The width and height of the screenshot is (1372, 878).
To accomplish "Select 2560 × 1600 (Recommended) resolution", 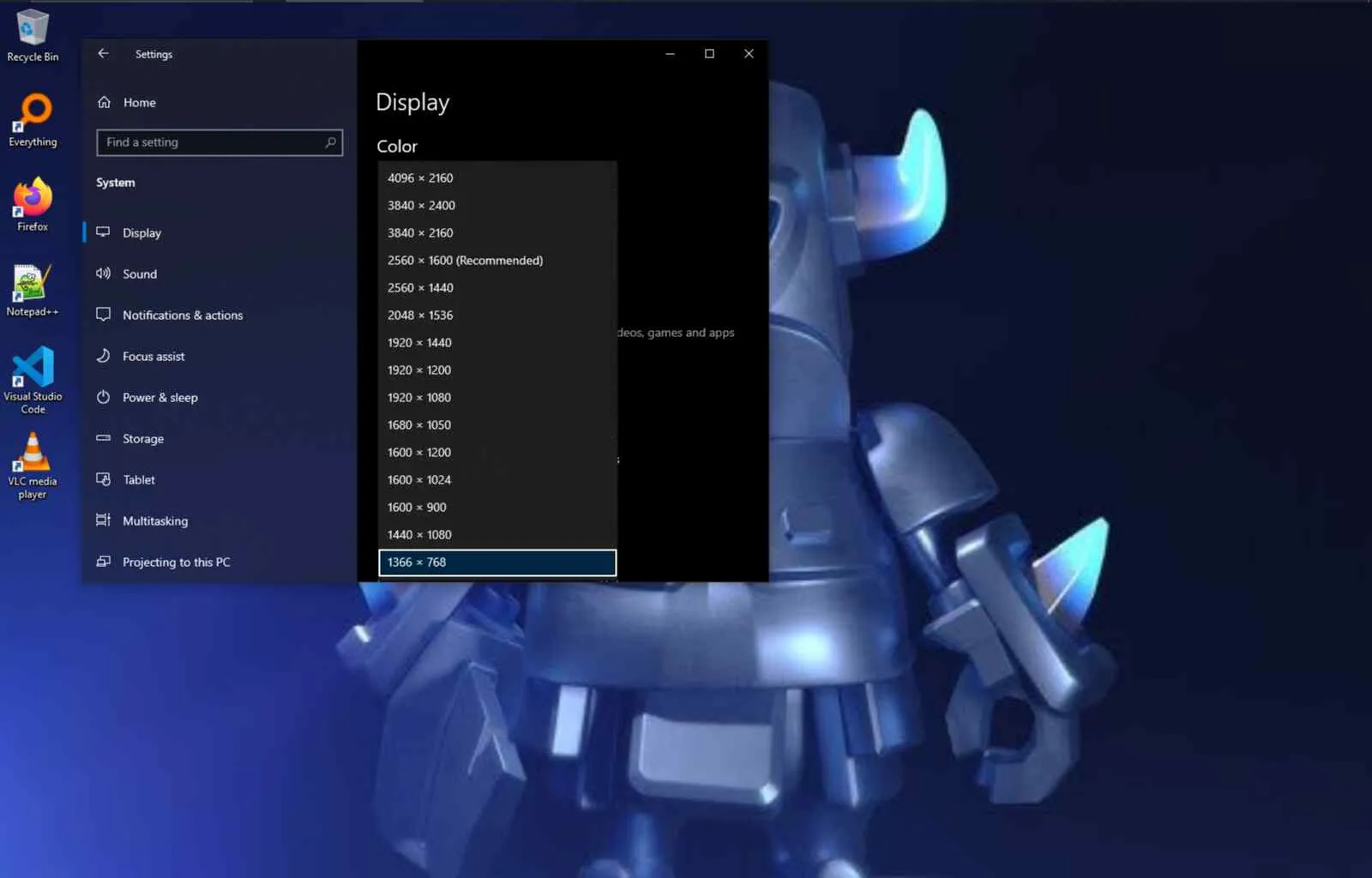I will click(497, 260).
